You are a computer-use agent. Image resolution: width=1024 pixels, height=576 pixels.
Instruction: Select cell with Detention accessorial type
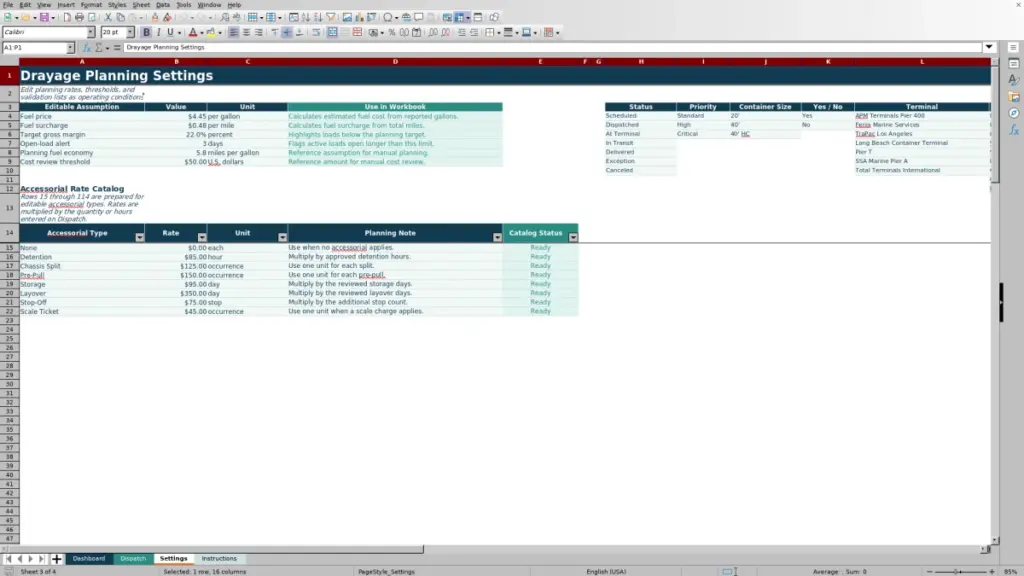pos(82,257)
